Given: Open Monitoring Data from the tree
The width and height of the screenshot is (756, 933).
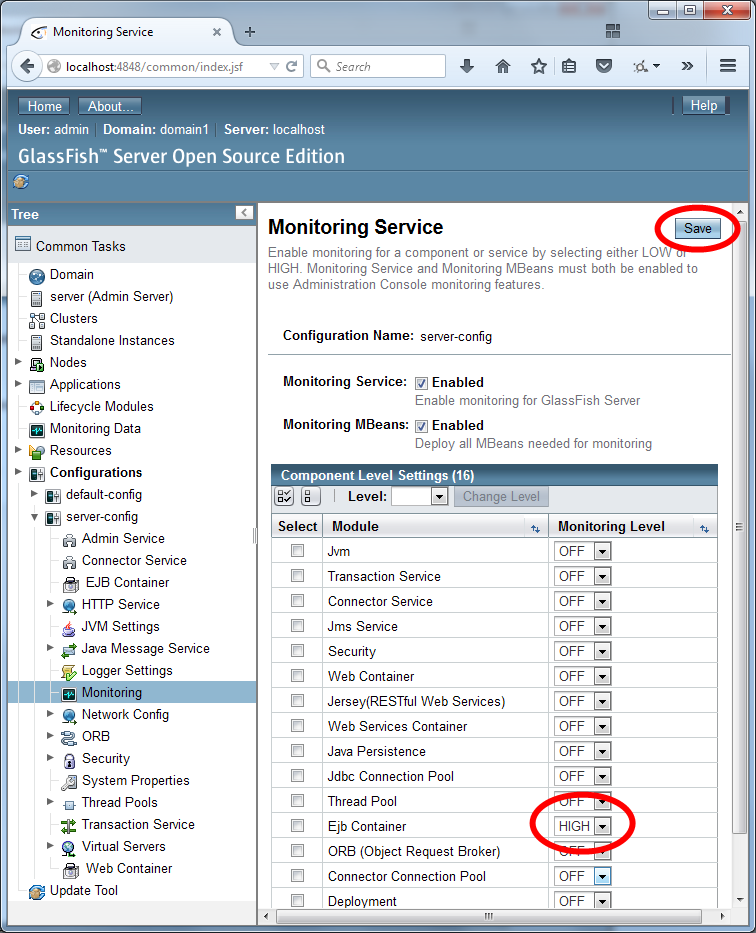Looking at the screenshot, I should pos(38,429).
